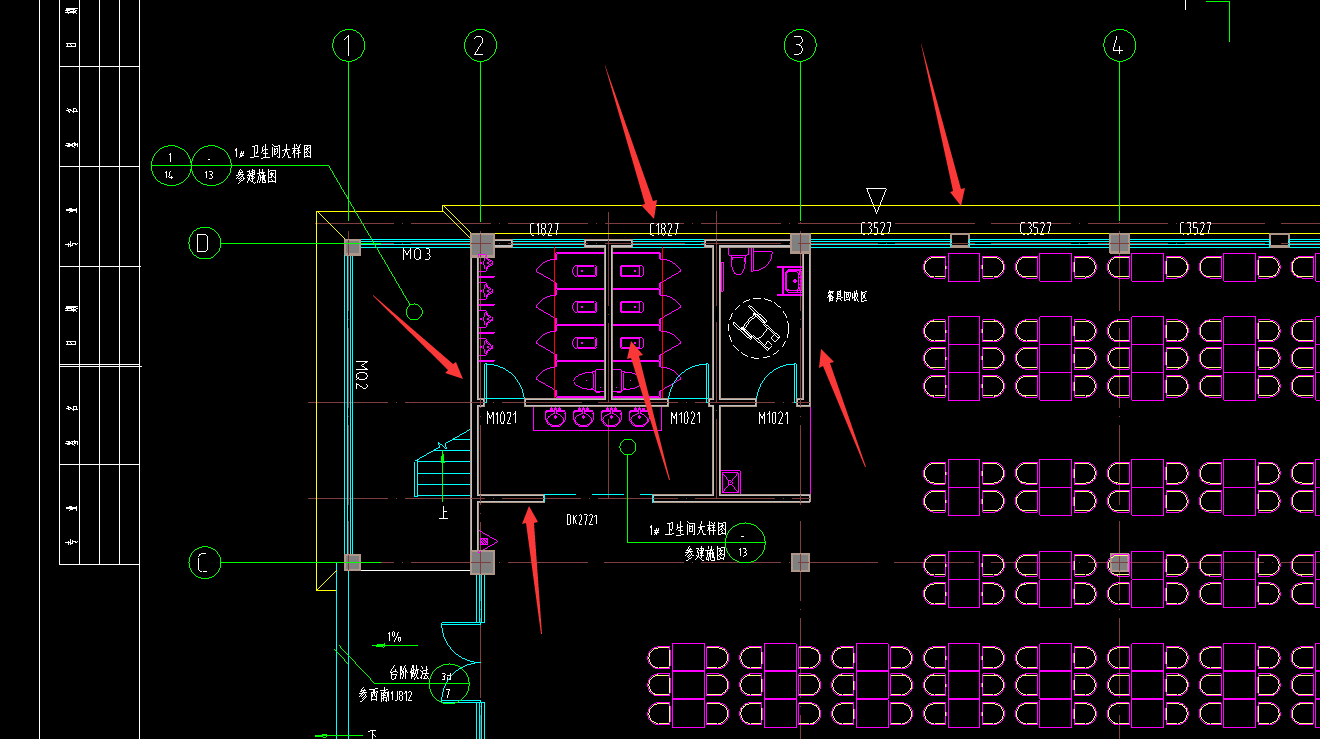The image size is (1320, 739).
Task: Select the M03 door label
Action: (417, 255)
